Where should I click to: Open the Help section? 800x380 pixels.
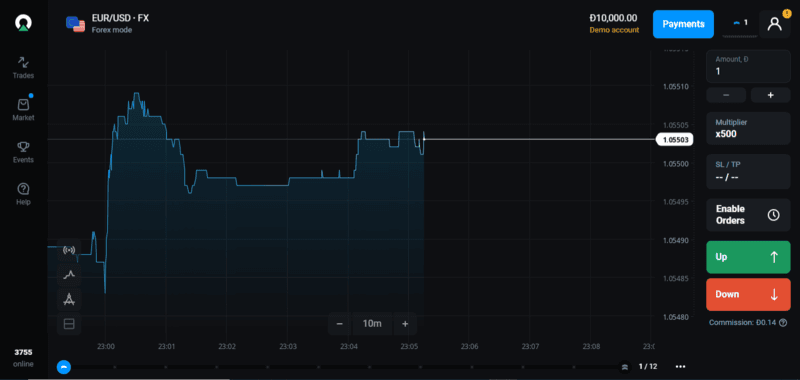pyautogui.click(x=23, y=194)
